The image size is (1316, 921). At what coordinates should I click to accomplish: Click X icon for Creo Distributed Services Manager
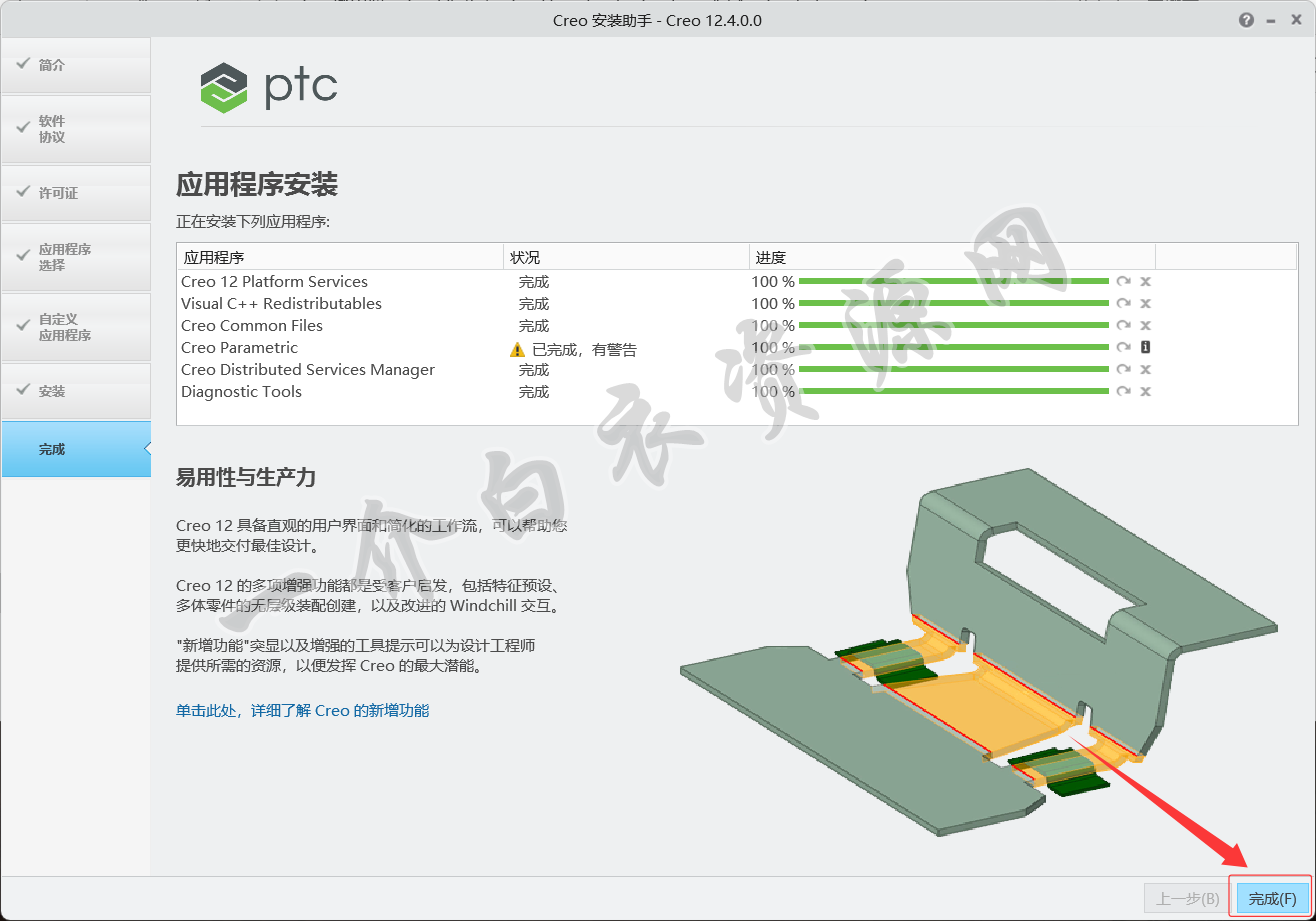(x=1146, y=370)
